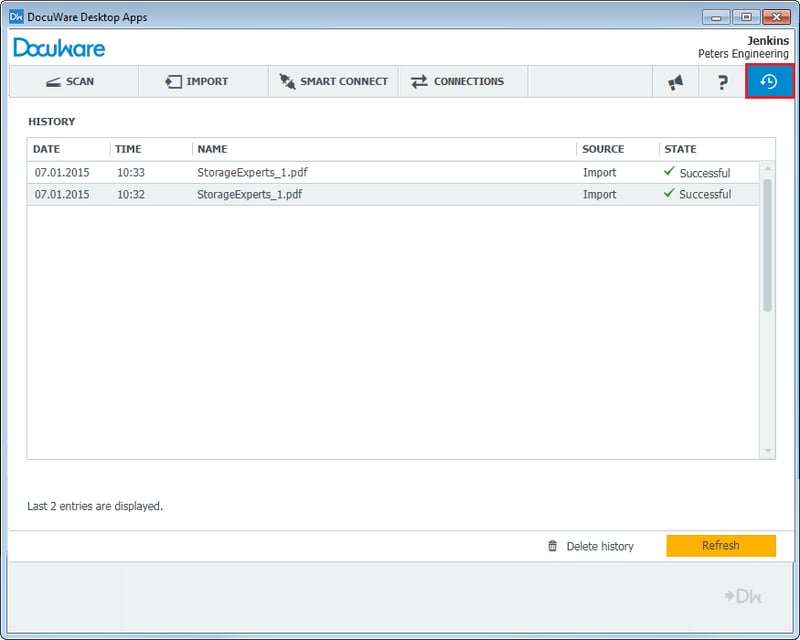The image size is (800, 640).
Task: Click the DocuWare logo
Action: coord(59,47)
